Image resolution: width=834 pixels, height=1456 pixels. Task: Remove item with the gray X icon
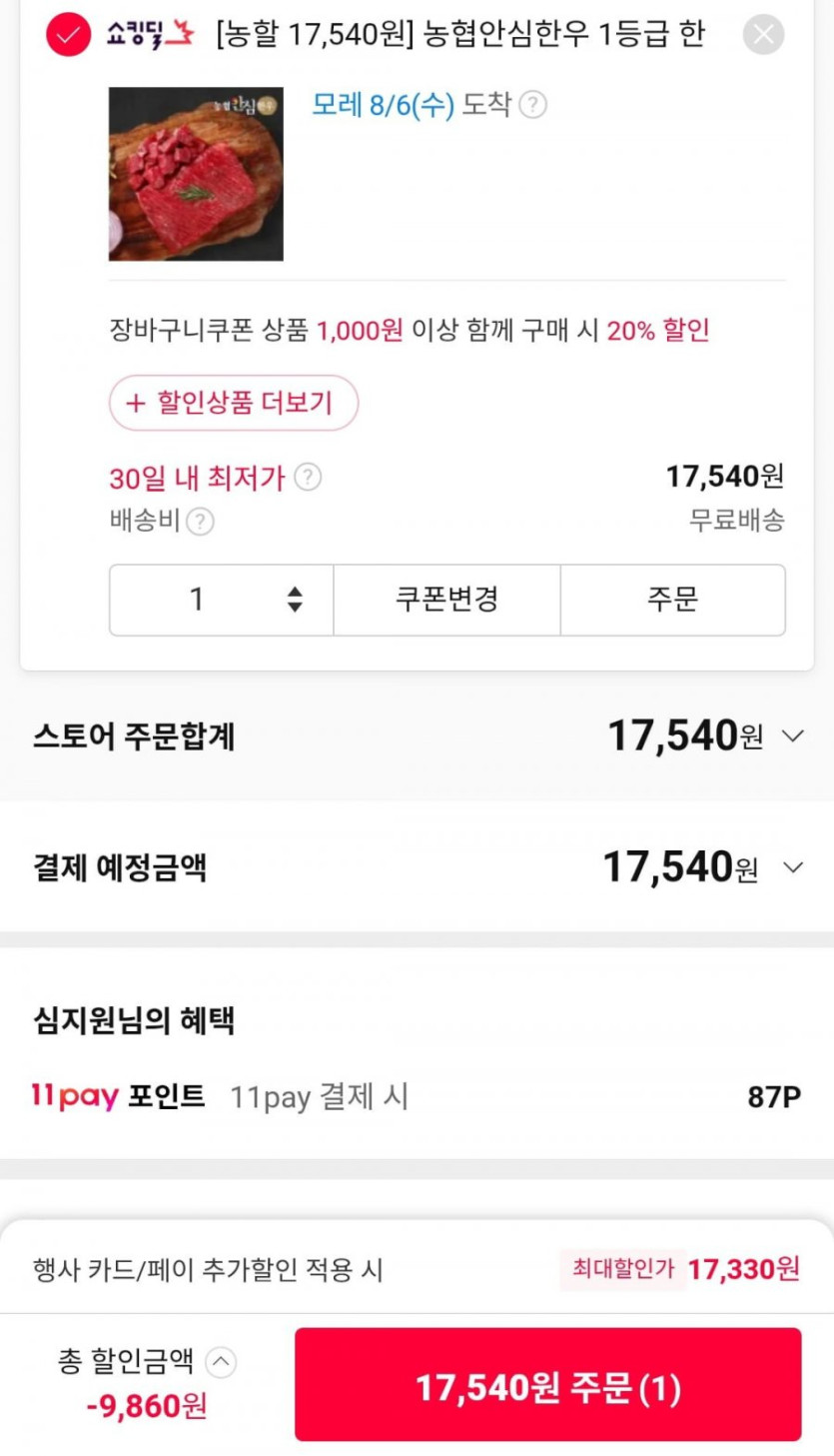(763, 35)
